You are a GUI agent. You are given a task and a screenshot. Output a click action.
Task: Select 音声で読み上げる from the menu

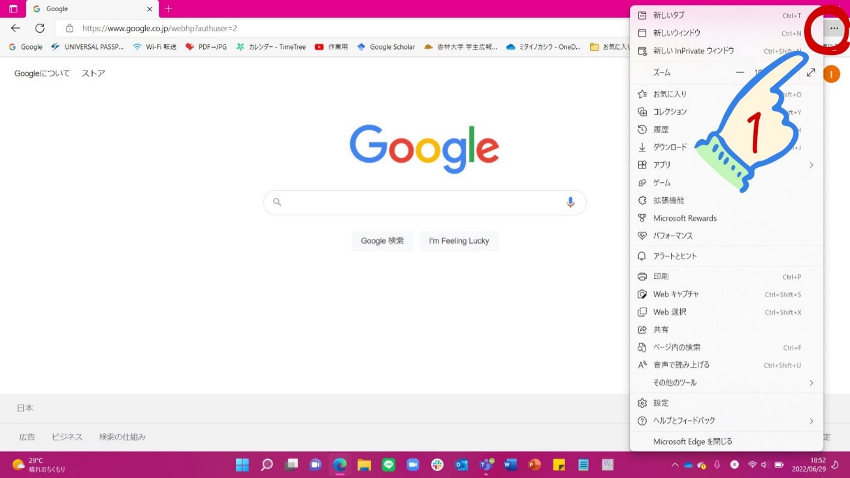pos(726,365)
